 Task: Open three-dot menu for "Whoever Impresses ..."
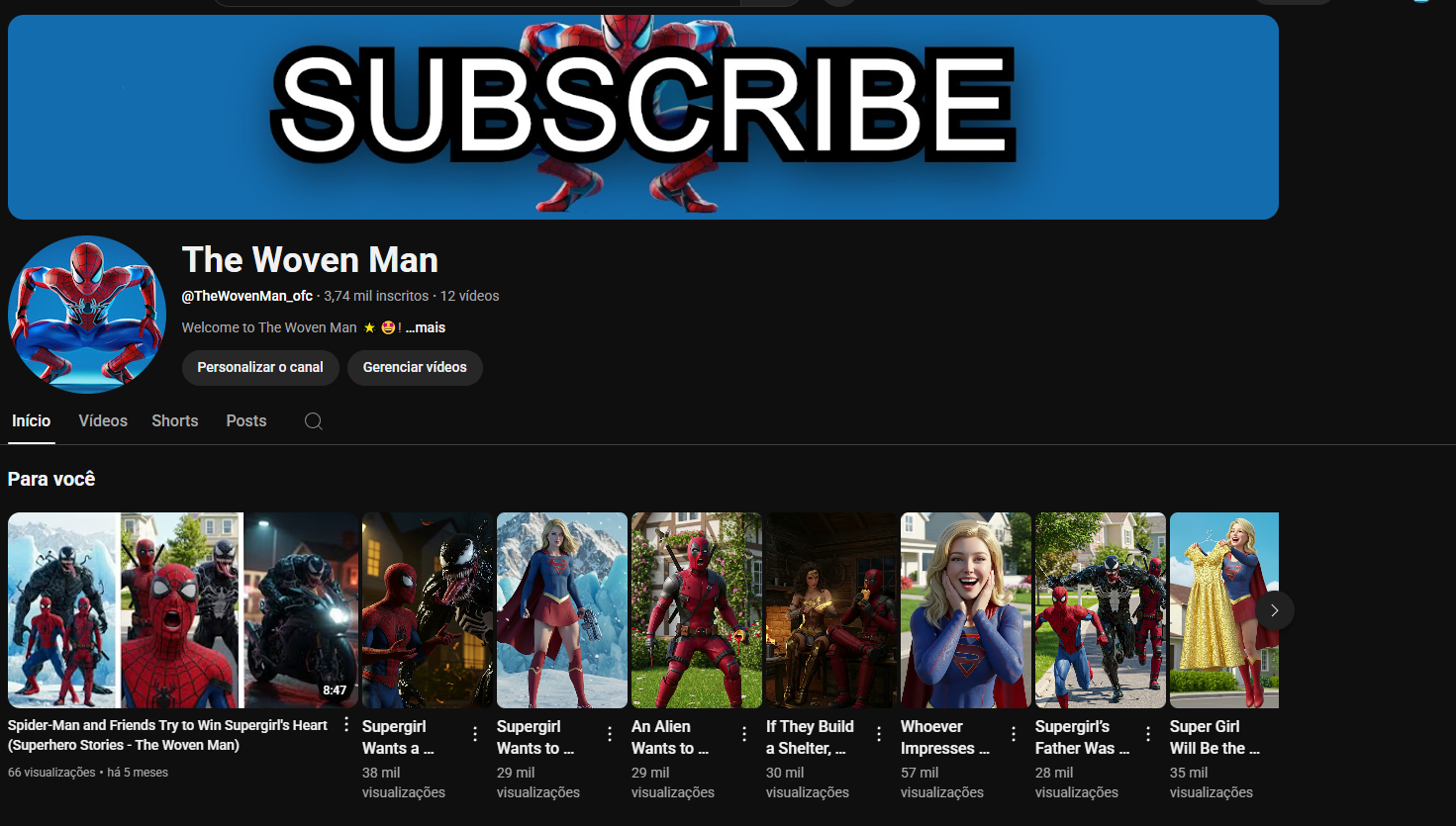1014,734
